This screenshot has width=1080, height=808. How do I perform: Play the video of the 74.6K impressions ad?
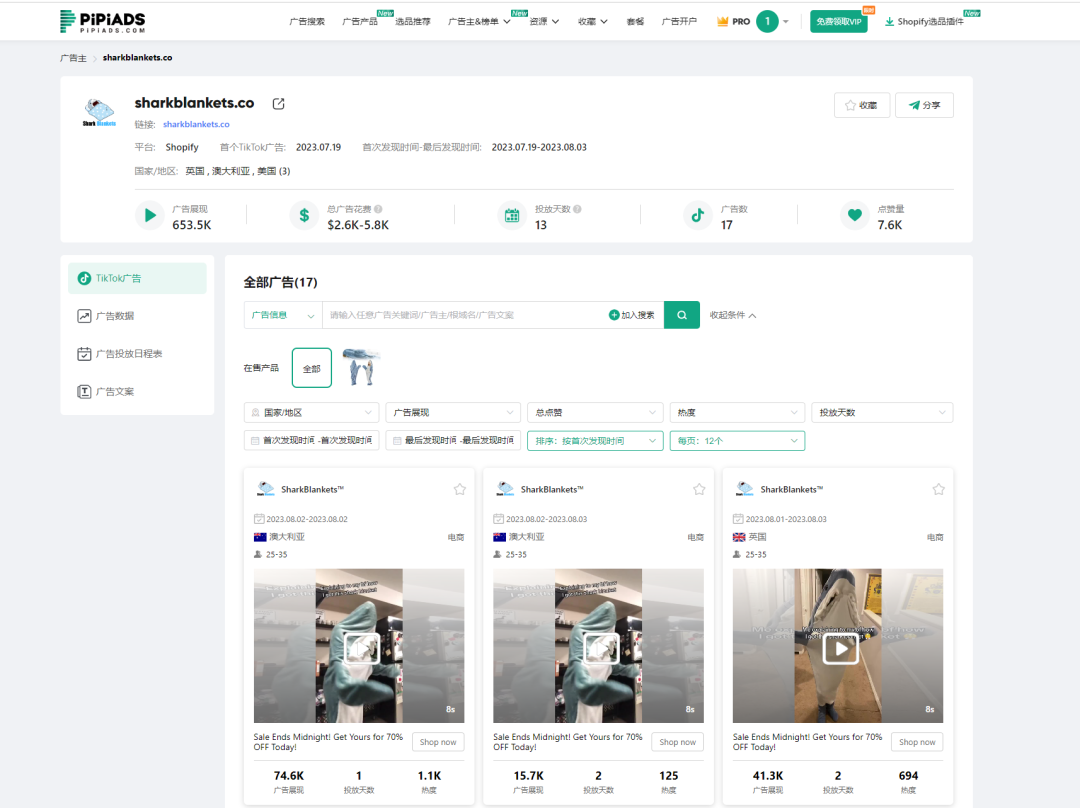362,648
